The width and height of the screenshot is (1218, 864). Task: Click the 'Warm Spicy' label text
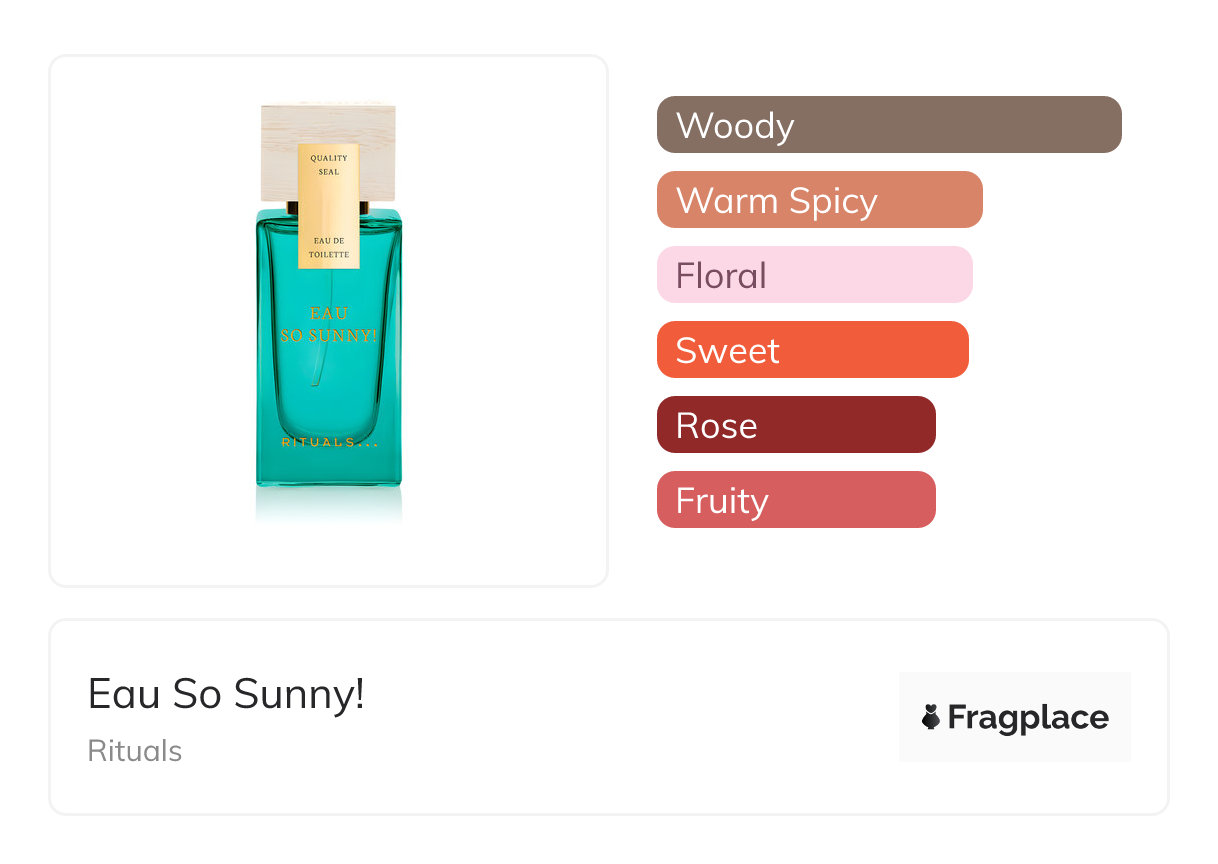click(776, 201)
